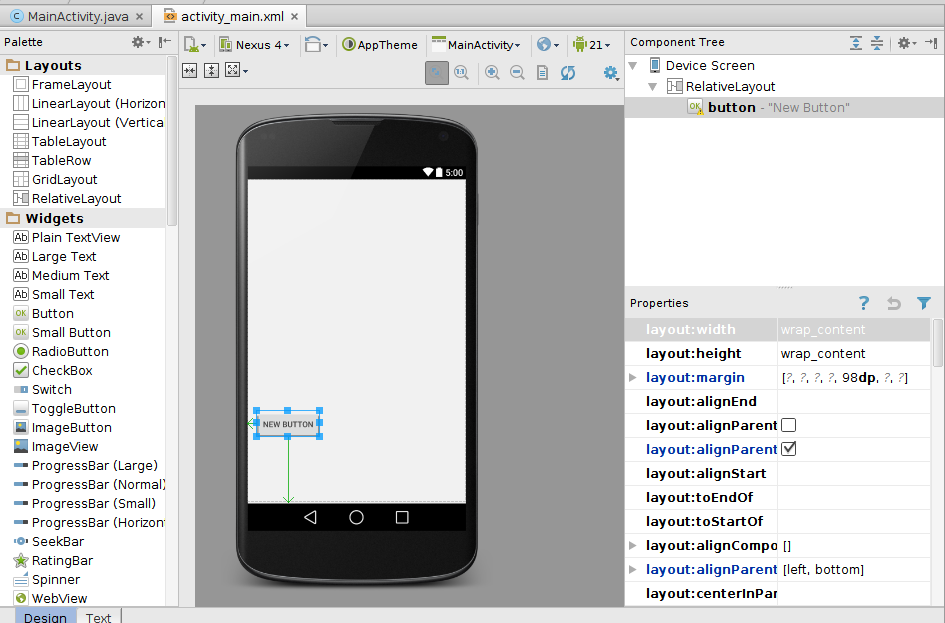
Task: Click the filter icon in Properties panel
Action: coord(923,303)
